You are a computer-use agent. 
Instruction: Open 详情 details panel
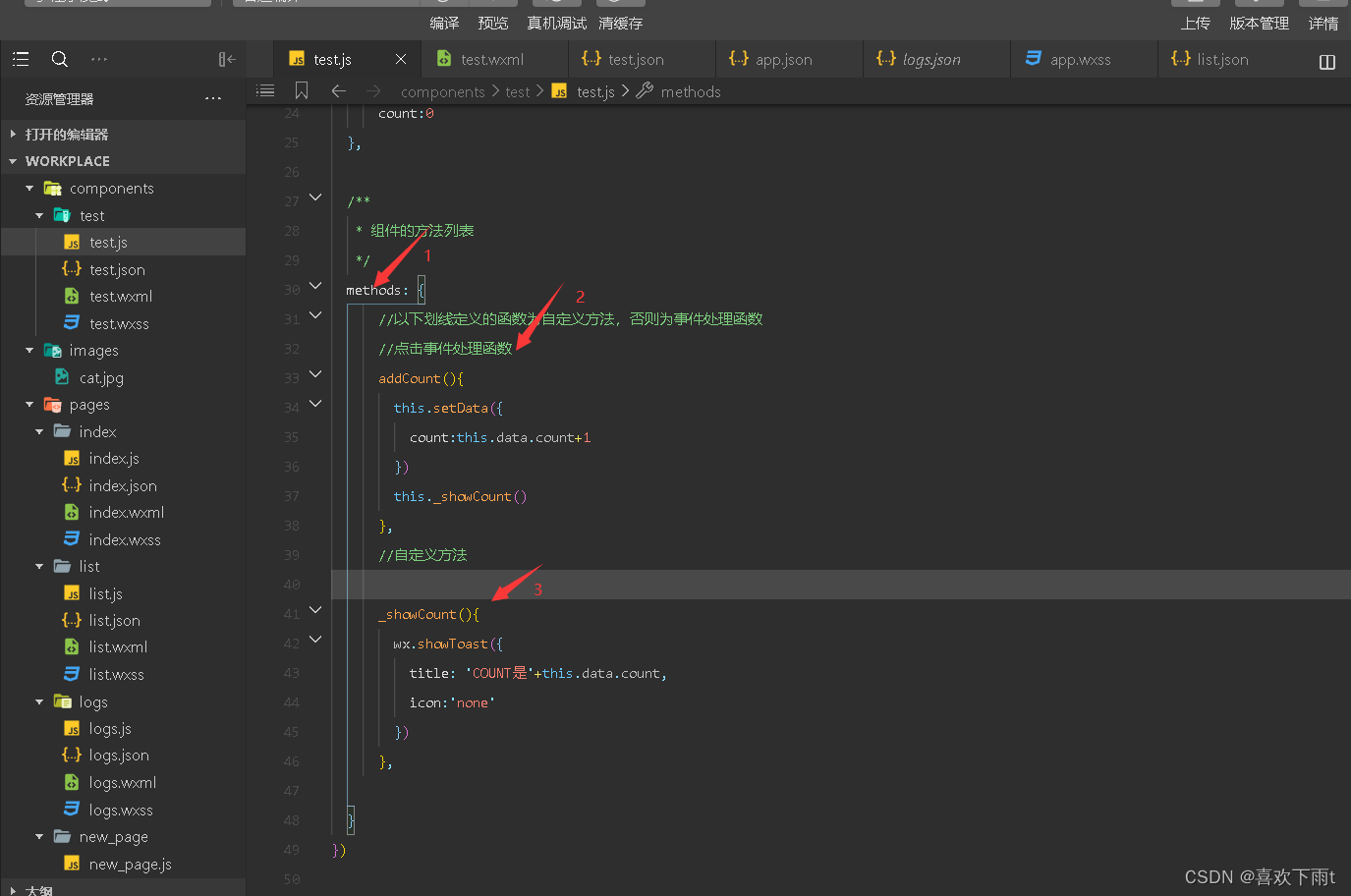[x=1323, y=23]
